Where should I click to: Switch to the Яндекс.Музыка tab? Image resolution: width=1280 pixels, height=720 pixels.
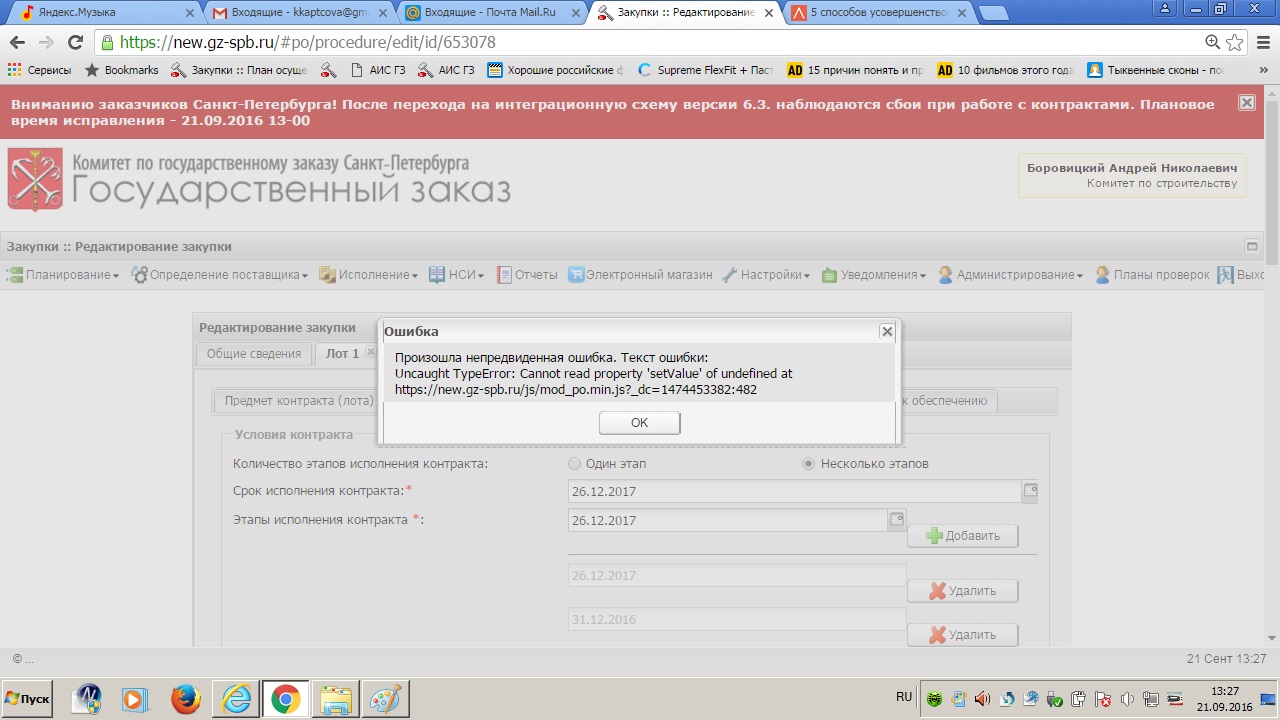tap(104, 13)
